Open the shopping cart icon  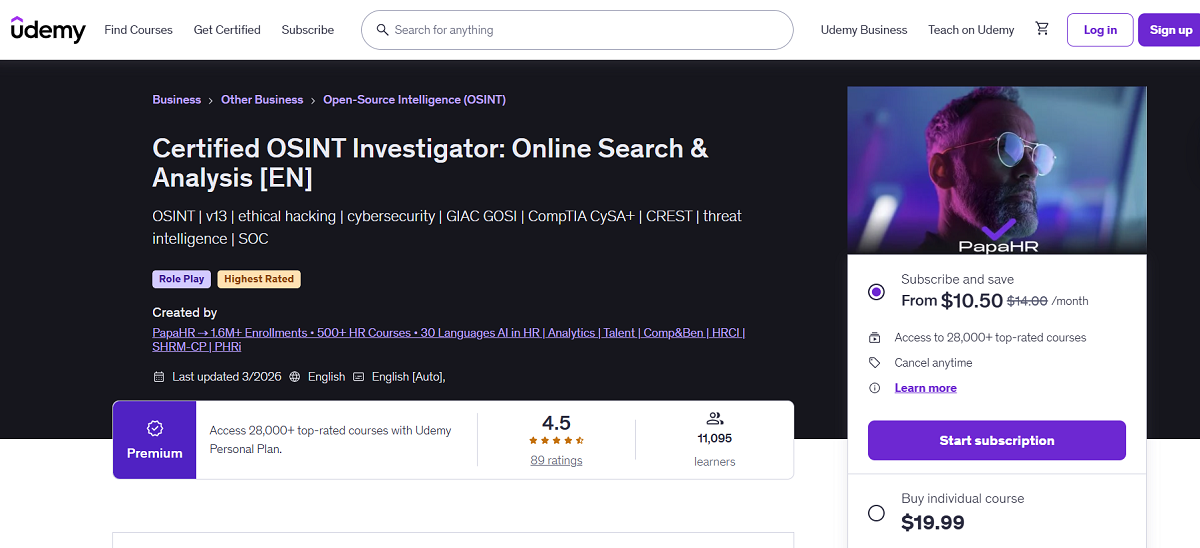click(x=1042, y=29)
